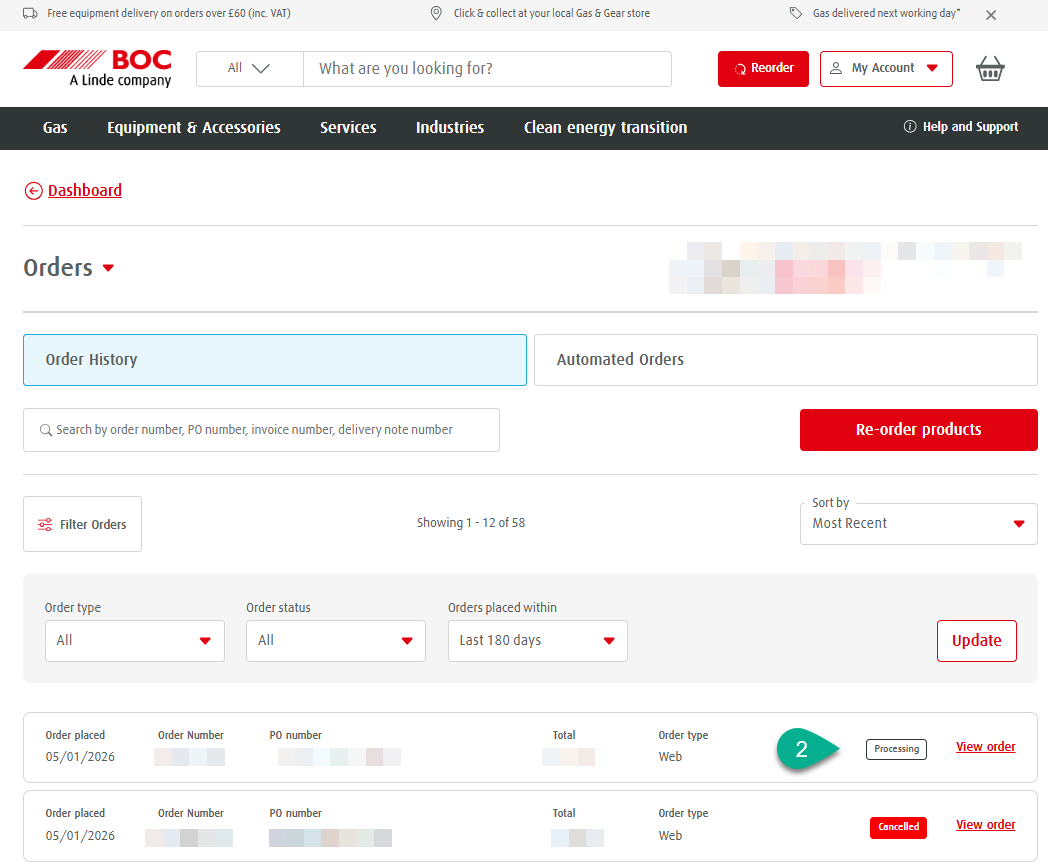This screenshot has height=868, width=1048.
Task: View order details for the cancelled order
Action: (985, 824)
